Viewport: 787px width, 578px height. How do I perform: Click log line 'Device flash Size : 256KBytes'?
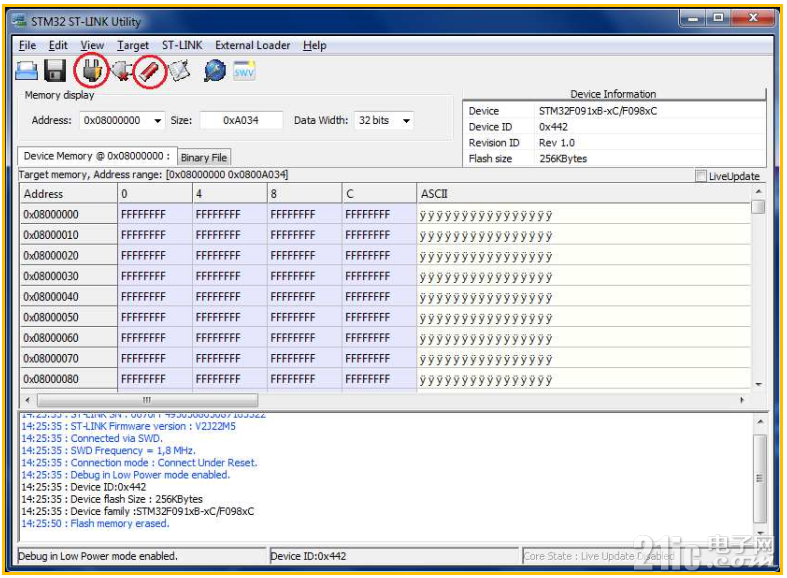112,499
